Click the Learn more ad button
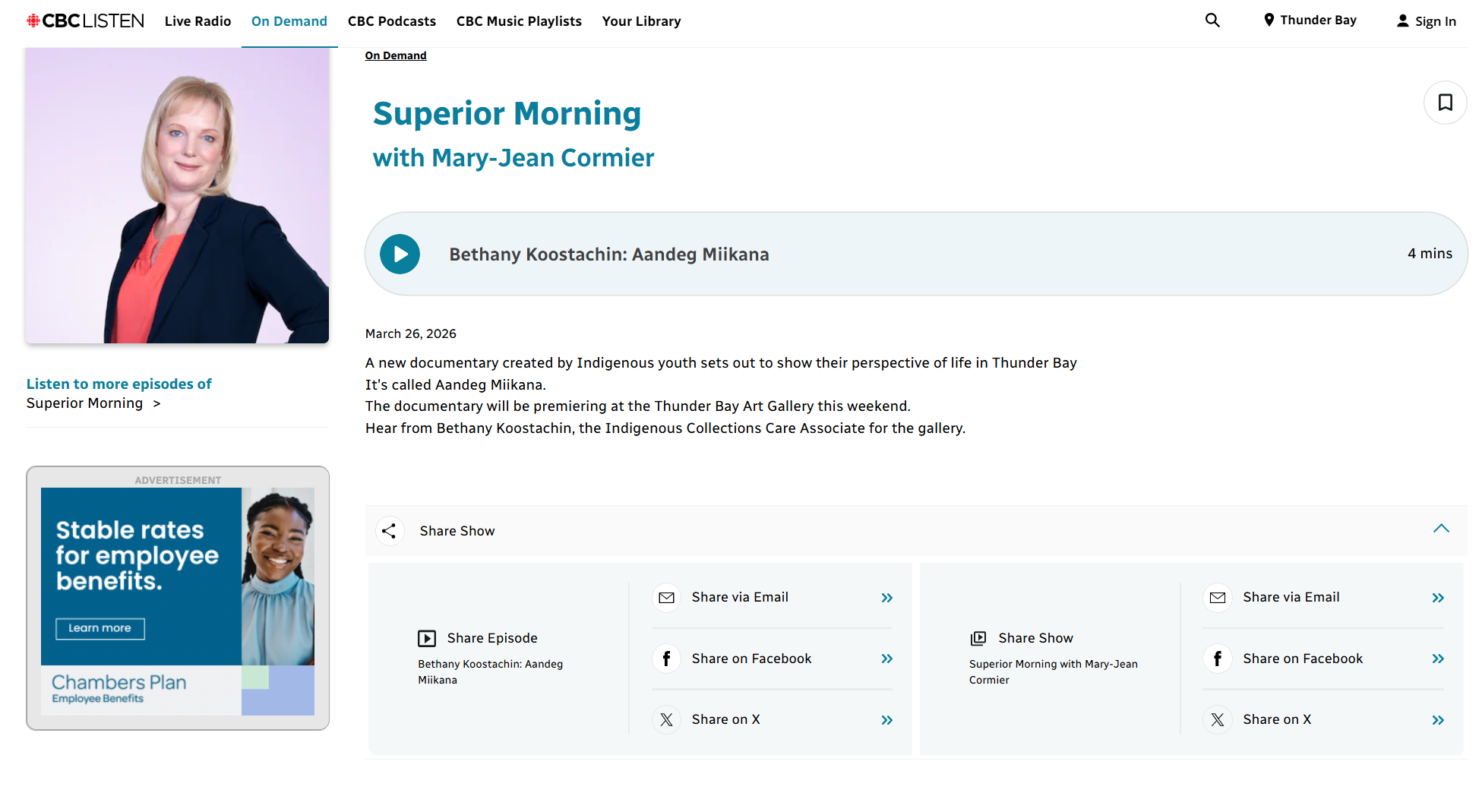This screenshot has width=1482, height=812. [x=100, y=628]
